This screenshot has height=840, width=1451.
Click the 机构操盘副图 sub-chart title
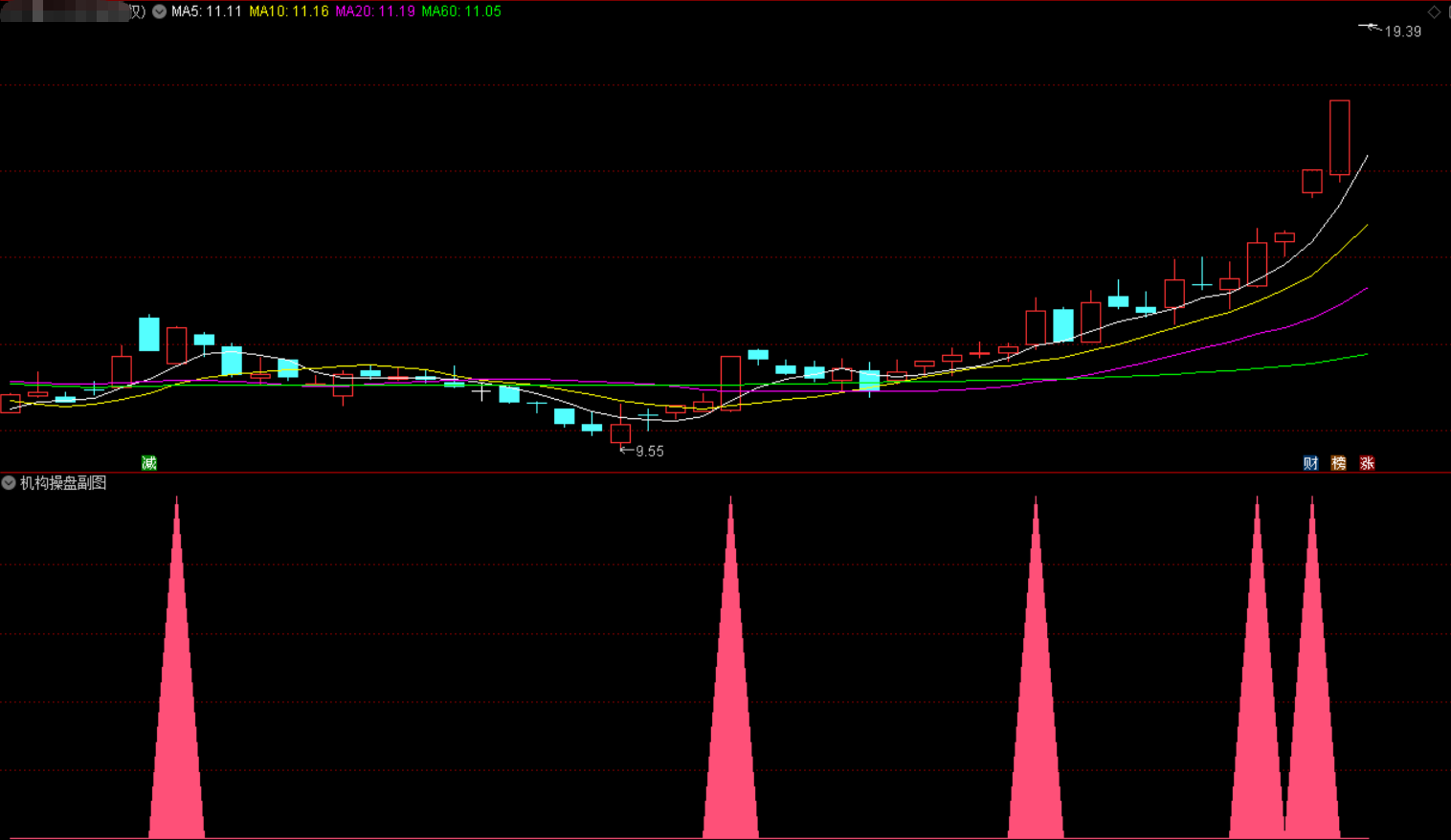63,483
